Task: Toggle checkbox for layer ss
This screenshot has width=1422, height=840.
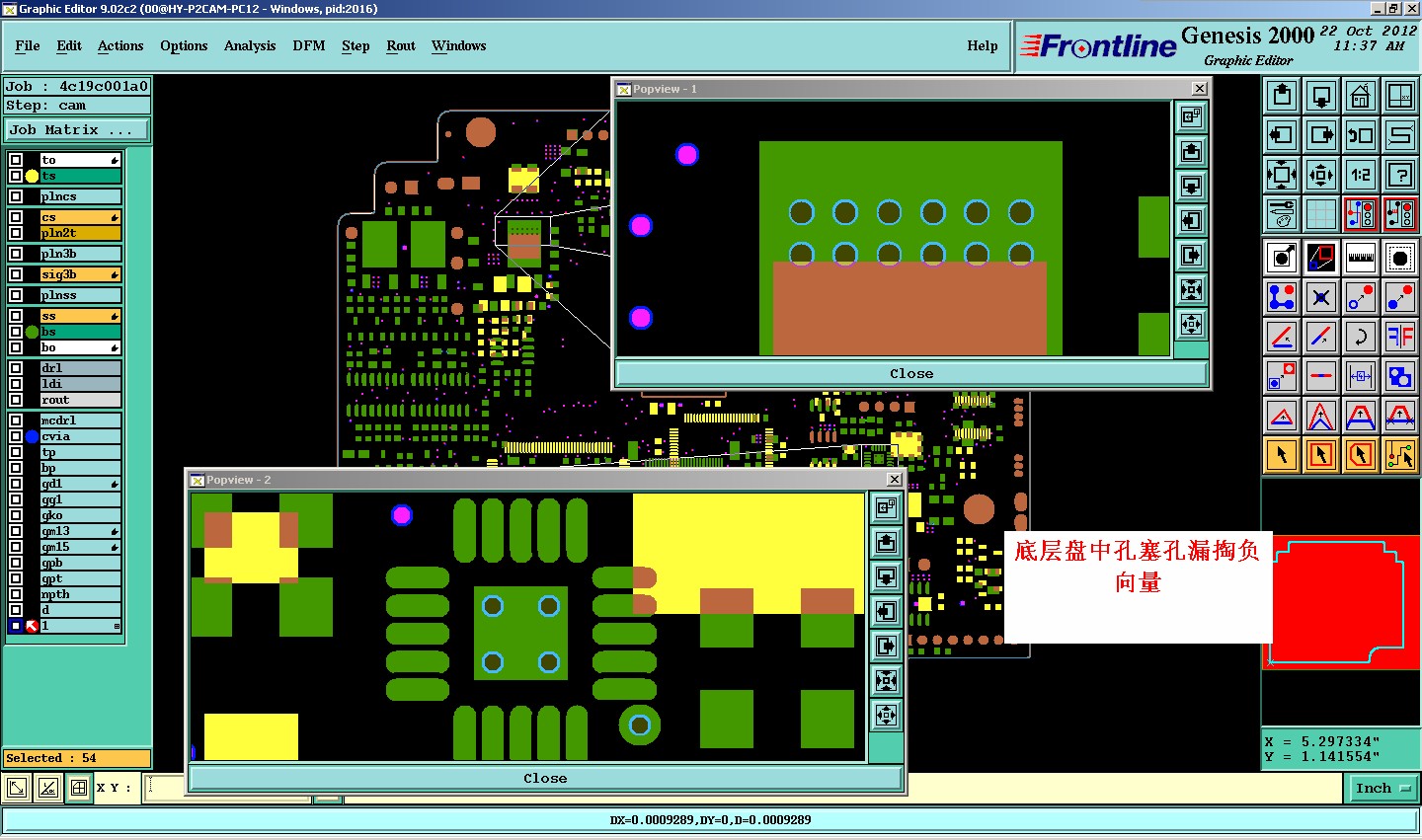Action: 16,316
